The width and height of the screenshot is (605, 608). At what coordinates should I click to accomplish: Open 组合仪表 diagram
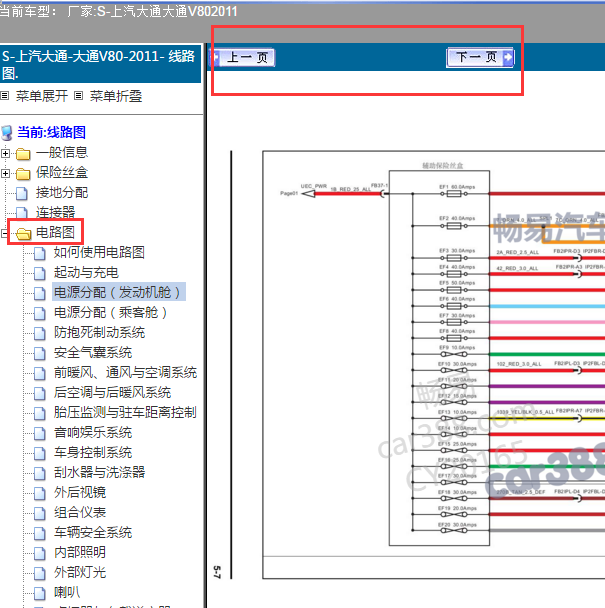[80, 512]
